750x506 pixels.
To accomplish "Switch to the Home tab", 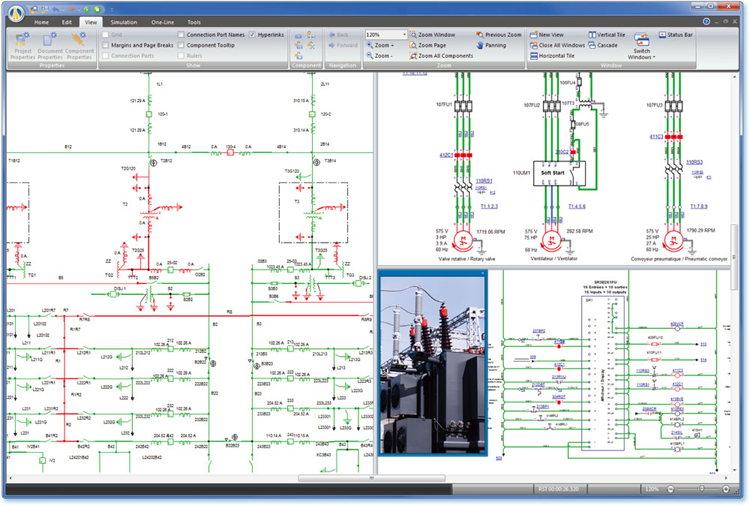I will [41, 22].
